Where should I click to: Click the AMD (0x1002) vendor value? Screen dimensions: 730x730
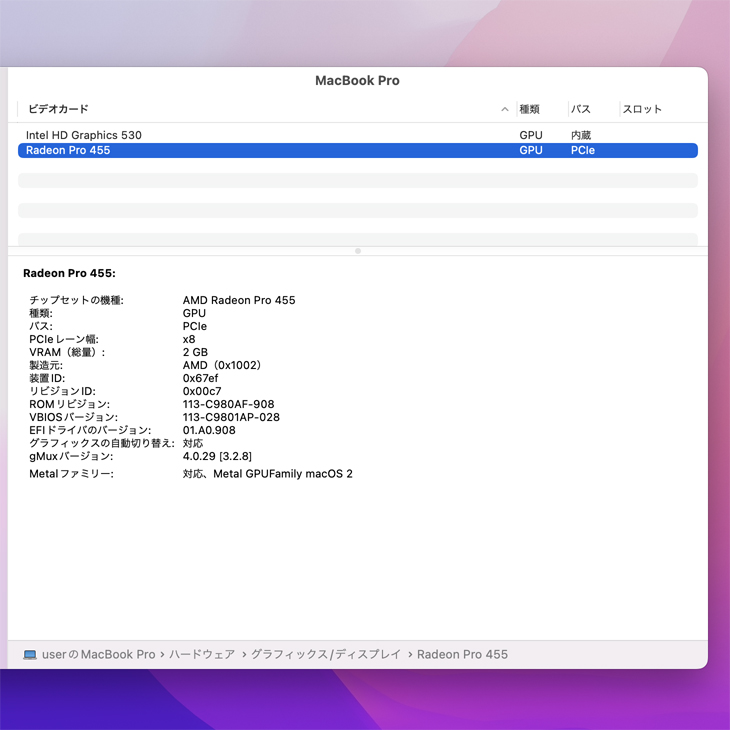coord(222,365)
